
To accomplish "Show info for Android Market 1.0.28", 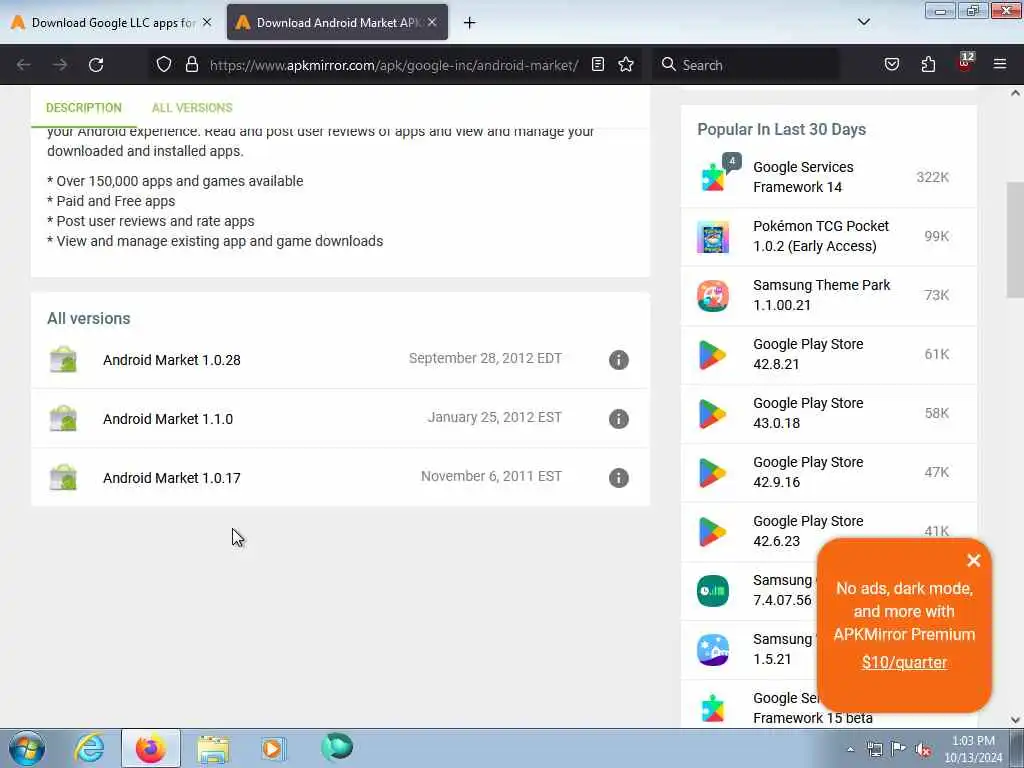I will coord(618,360).
